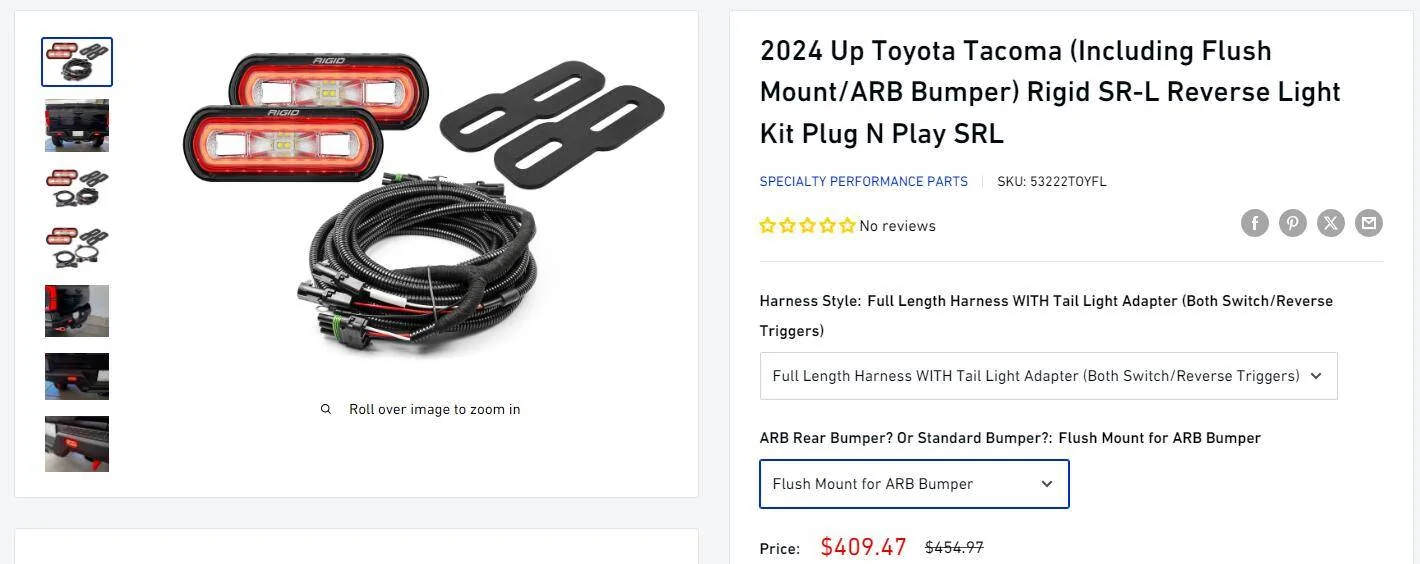The height and width of the screenshot is (564, 1420).
Task: Share product on Facebook
Action: (1255, 223)
